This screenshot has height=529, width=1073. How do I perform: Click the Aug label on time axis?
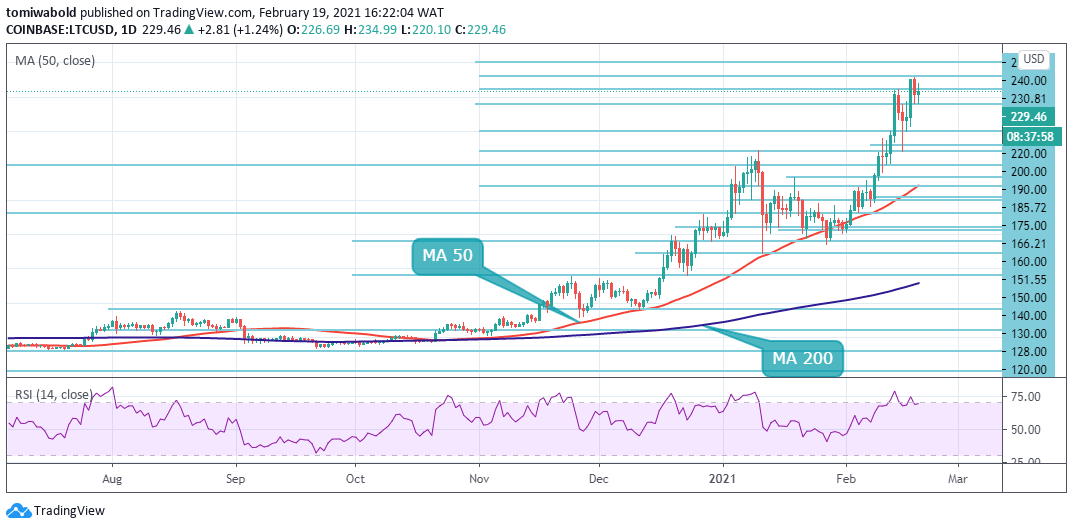pos(112,478)
